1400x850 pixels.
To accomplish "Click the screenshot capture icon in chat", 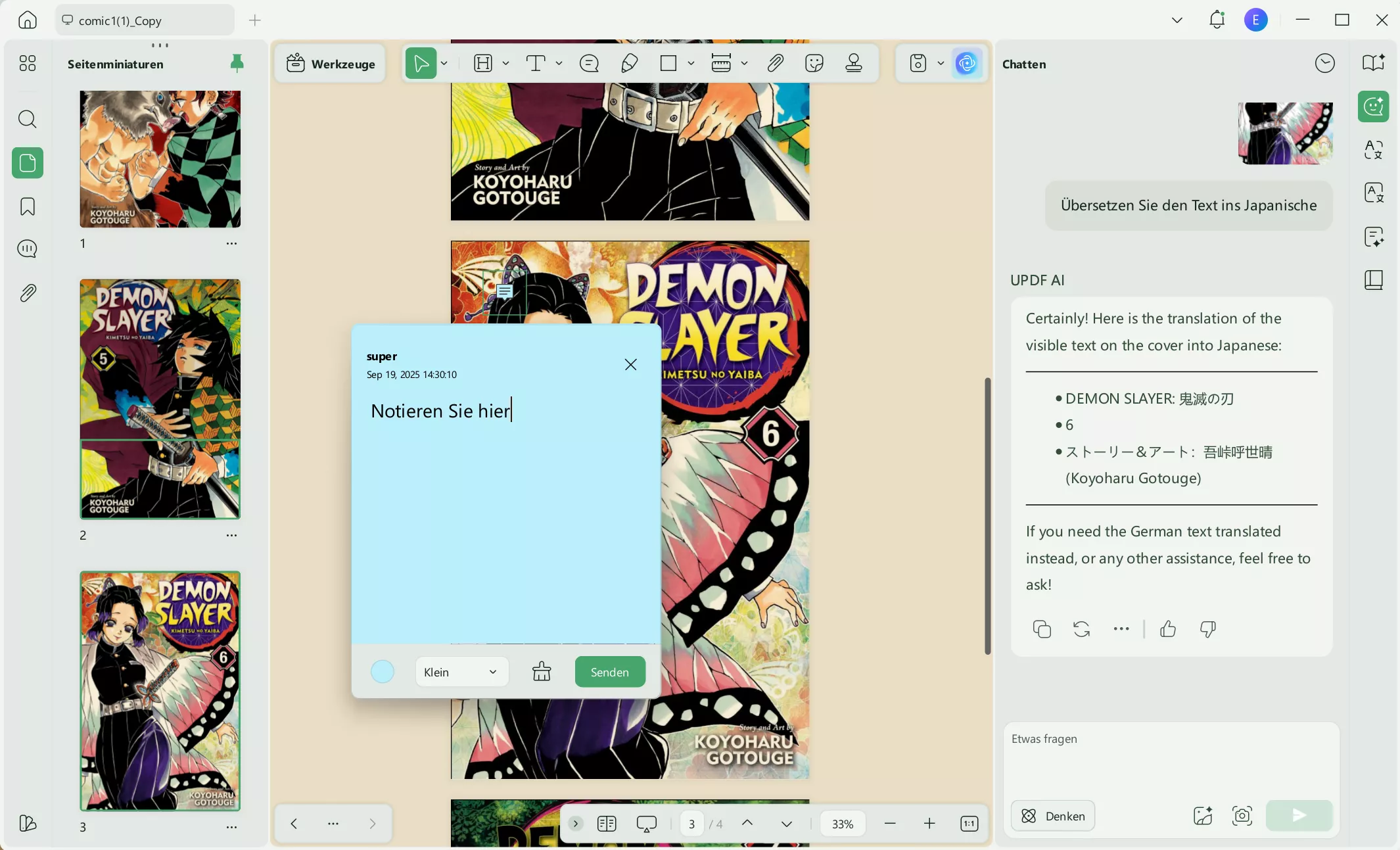I will (1242, 816).
